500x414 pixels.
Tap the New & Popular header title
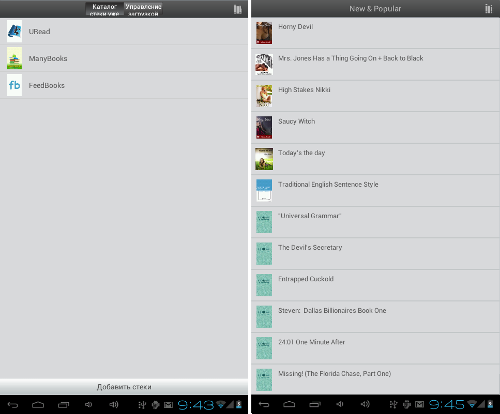(375, 9)
